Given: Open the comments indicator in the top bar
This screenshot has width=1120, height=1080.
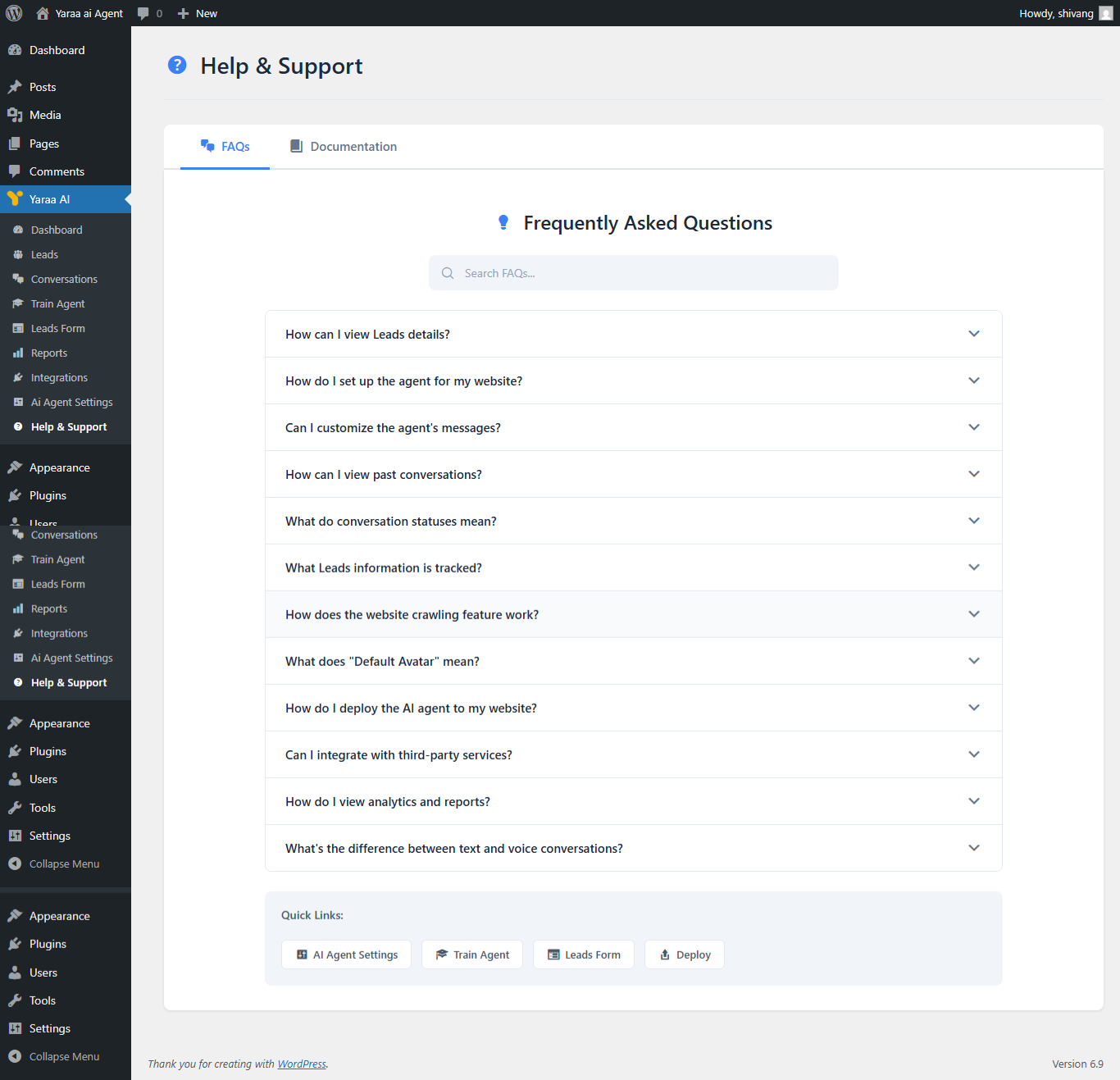Looking at the screenshot, I should [150, 13].
